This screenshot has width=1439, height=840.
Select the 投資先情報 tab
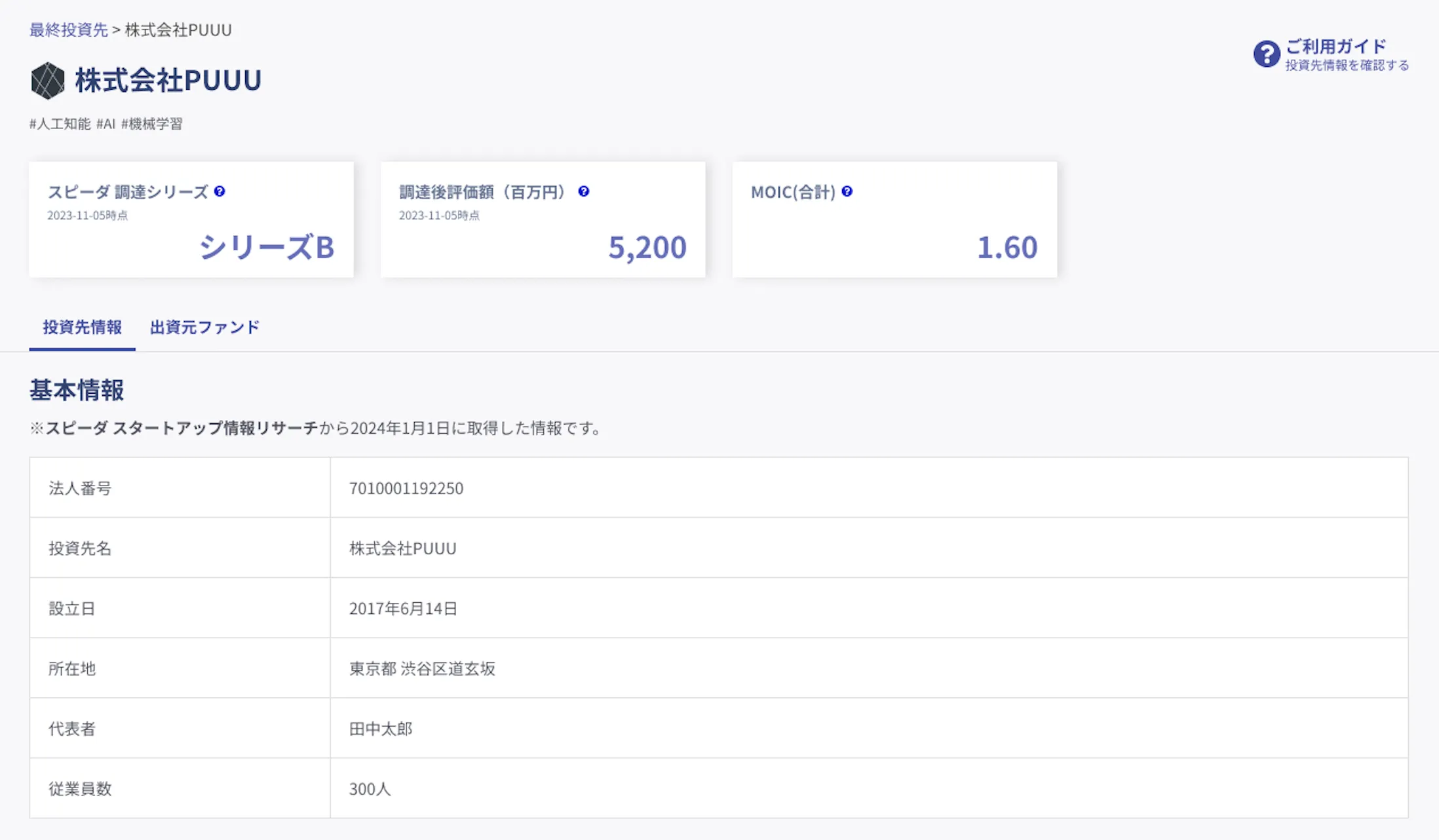coord(82,327)
